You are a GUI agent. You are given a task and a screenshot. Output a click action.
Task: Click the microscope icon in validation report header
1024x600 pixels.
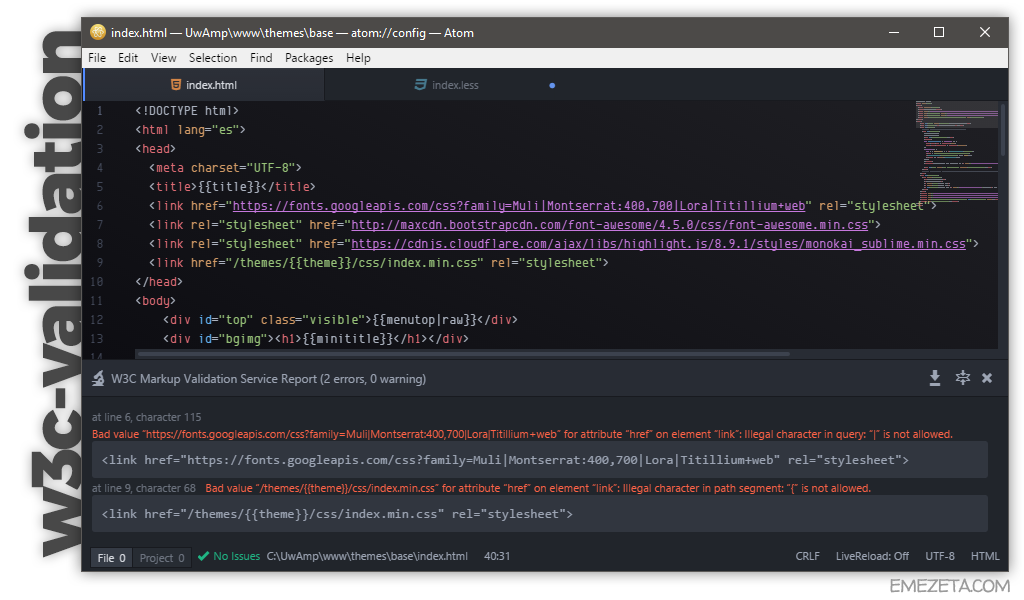coord(98,379)
